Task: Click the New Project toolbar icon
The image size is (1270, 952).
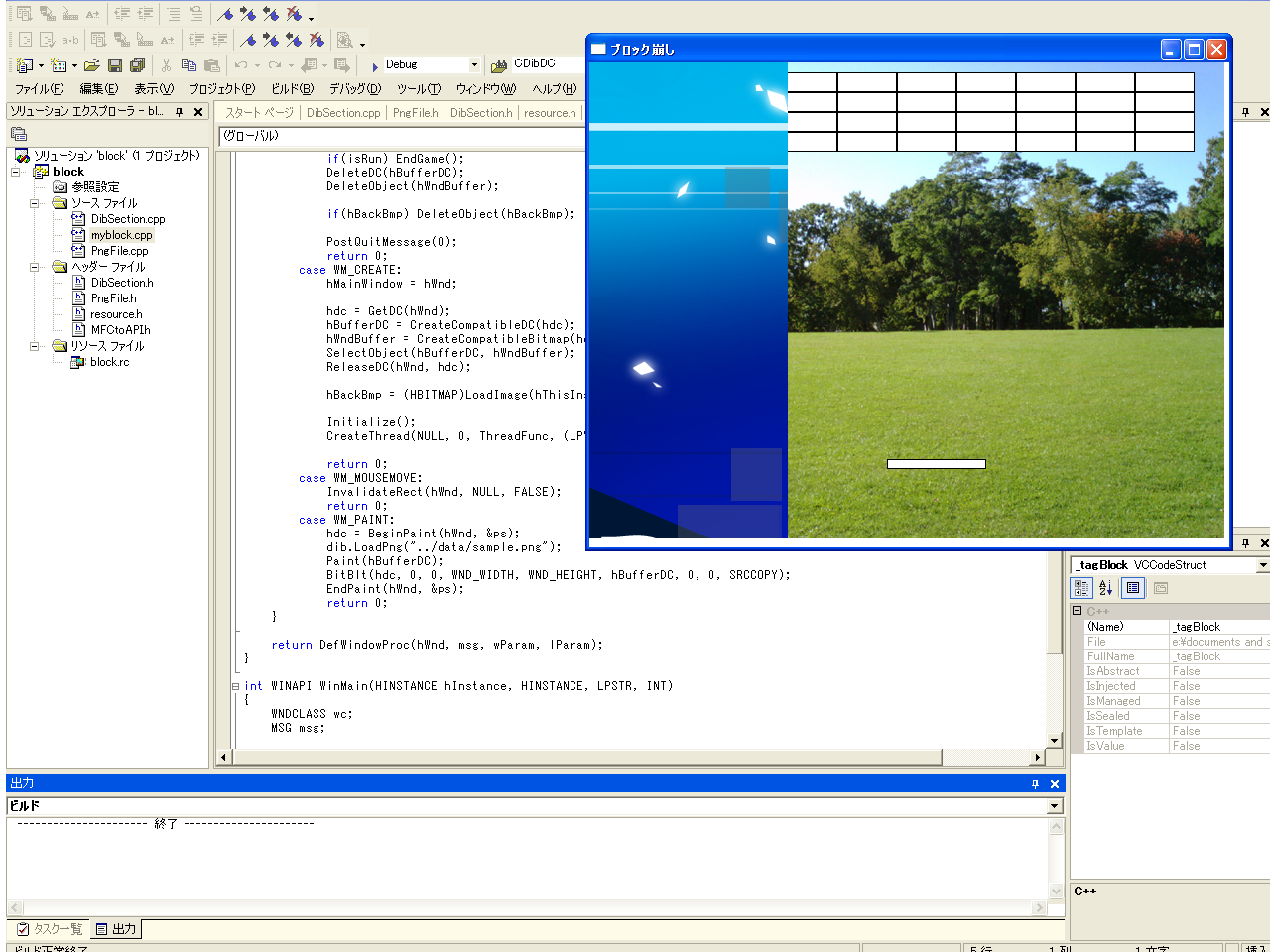Action: point(25,65)
